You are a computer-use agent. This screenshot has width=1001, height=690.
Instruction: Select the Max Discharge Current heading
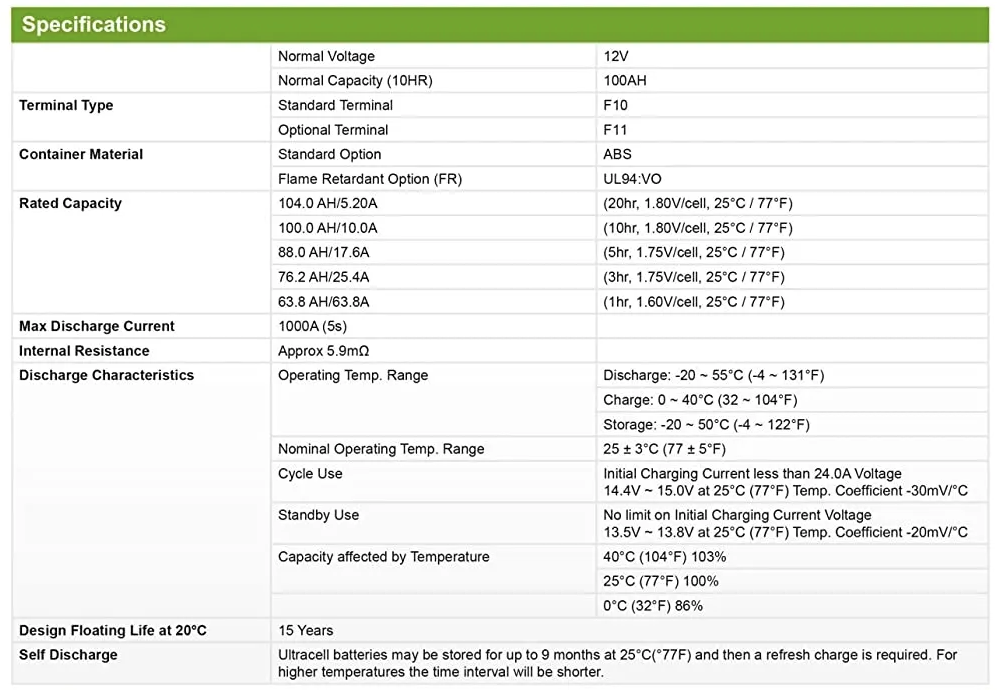[97, 327]
